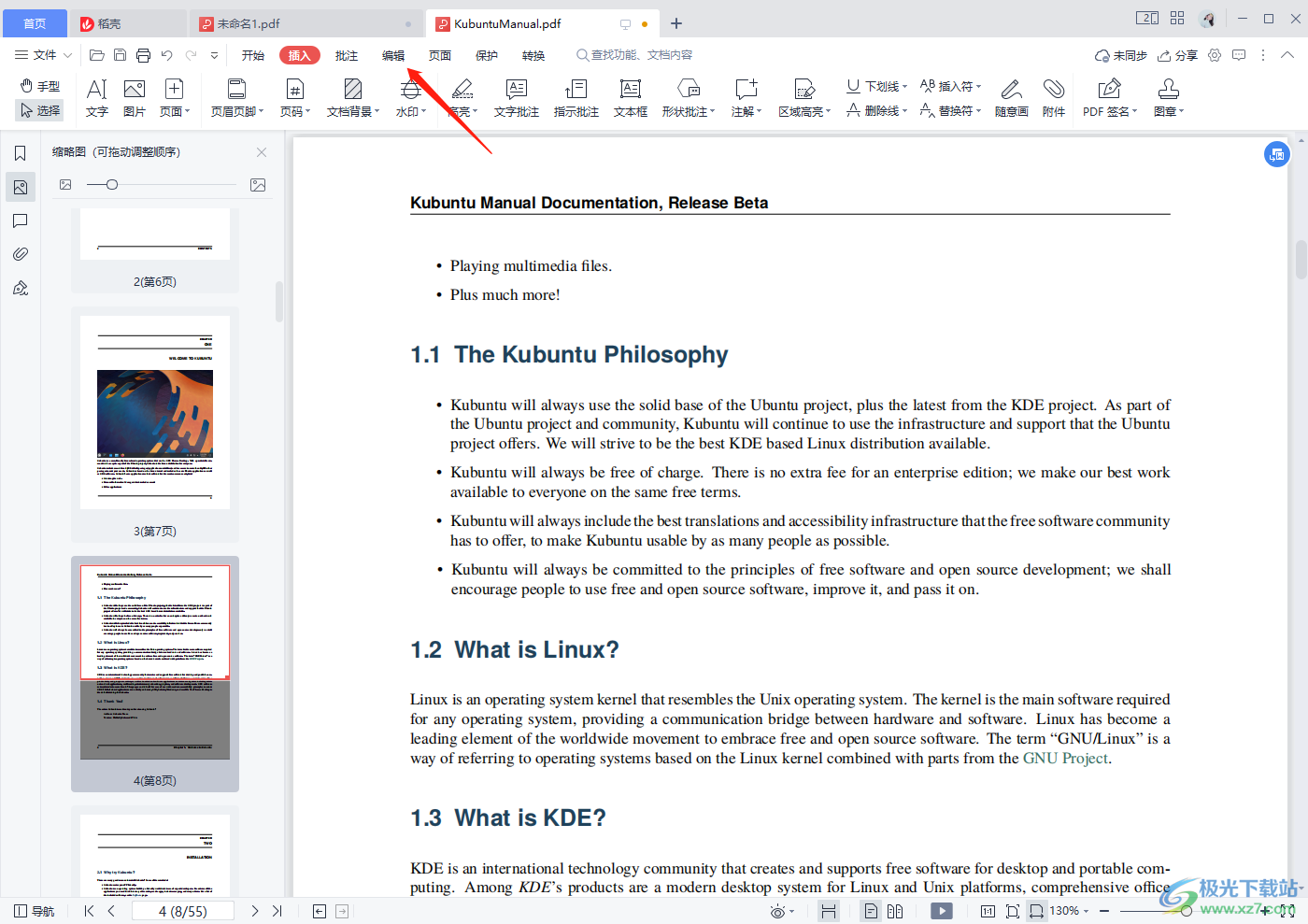
Task: Insert a picture with 图片 tool
Action: click(x=135, y=98)
